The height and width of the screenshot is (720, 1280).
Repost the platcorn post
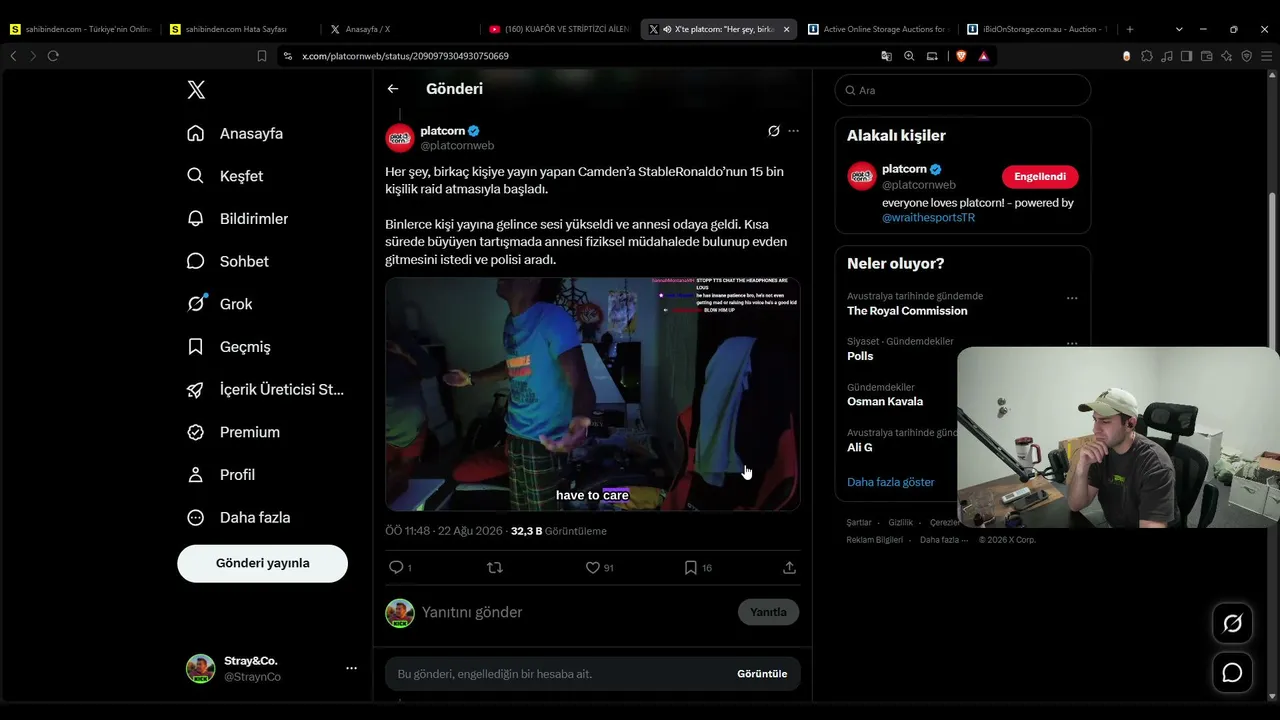pos(494,567)
